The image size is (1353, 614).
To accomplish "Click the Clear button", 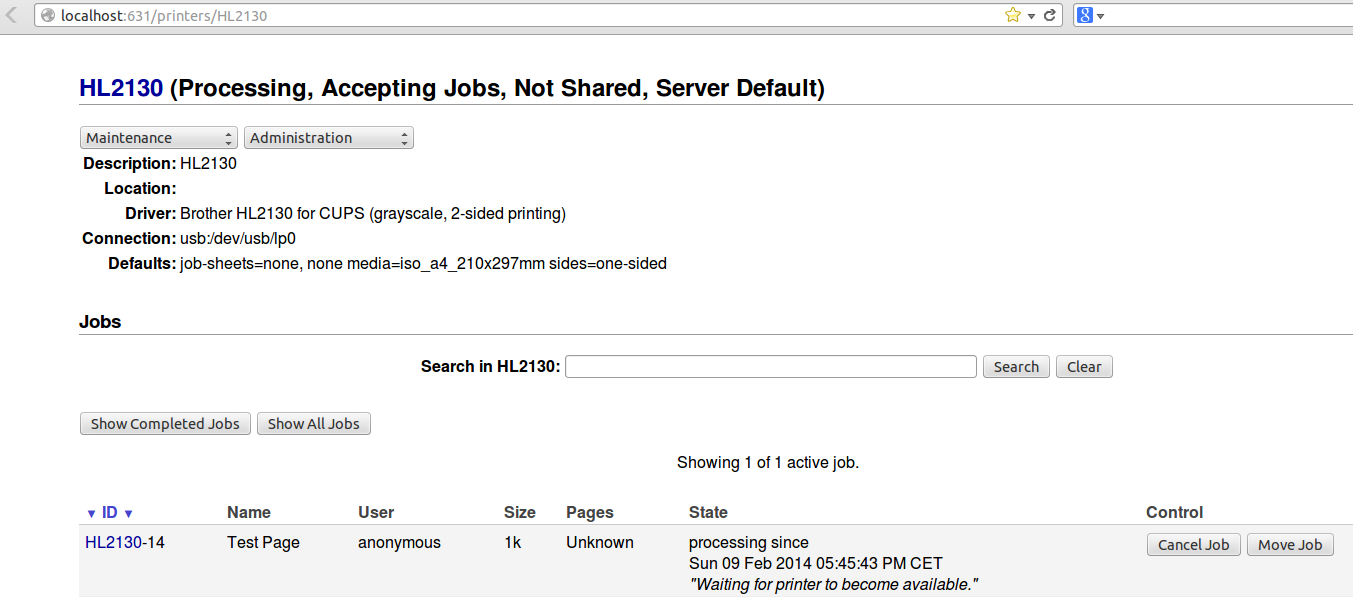I will pyautogui.click(x=1084, y=366).
